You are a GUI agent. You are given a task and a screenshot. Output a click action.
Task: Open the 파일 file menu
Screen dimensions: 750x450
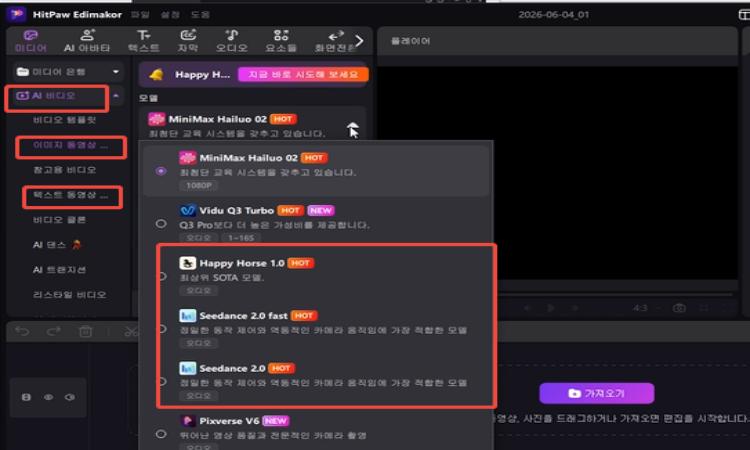[x=140, y=15]
